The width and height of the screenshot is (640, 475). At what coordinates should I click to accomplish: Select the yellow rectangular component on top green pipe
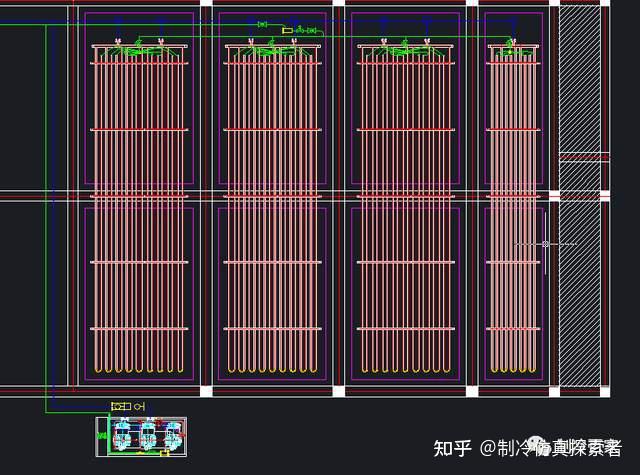point(288,31)
